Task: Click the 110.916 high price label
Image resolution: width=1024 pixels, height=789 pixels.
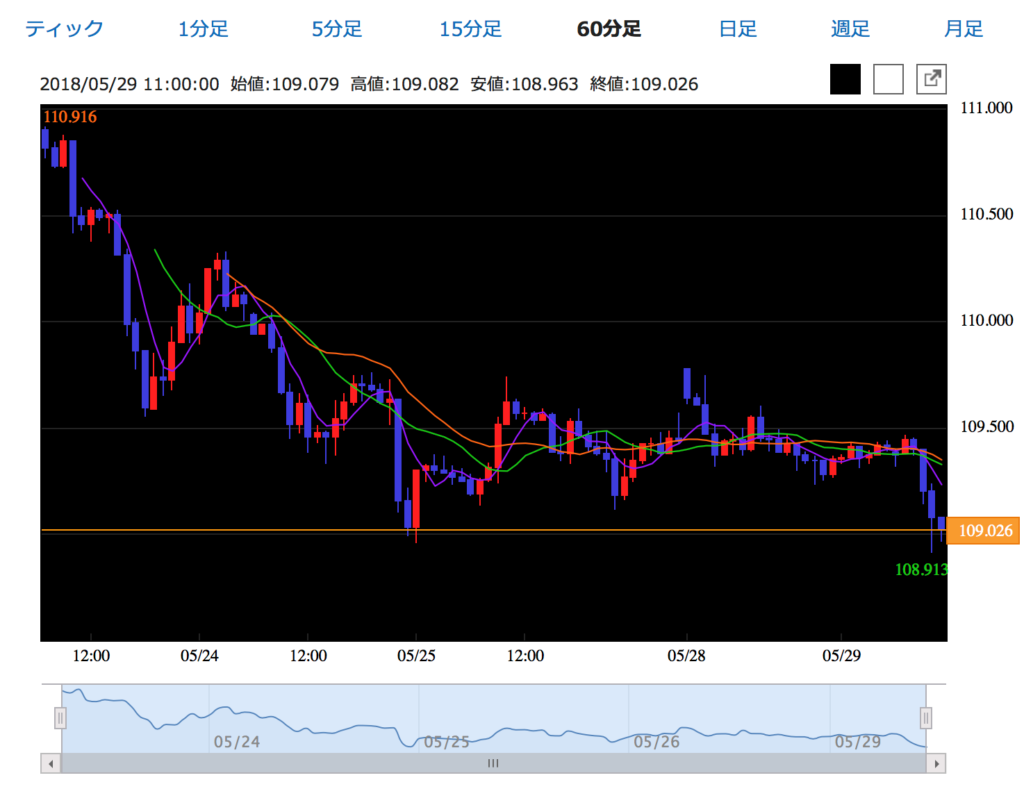Action: [x=70, y=117]
